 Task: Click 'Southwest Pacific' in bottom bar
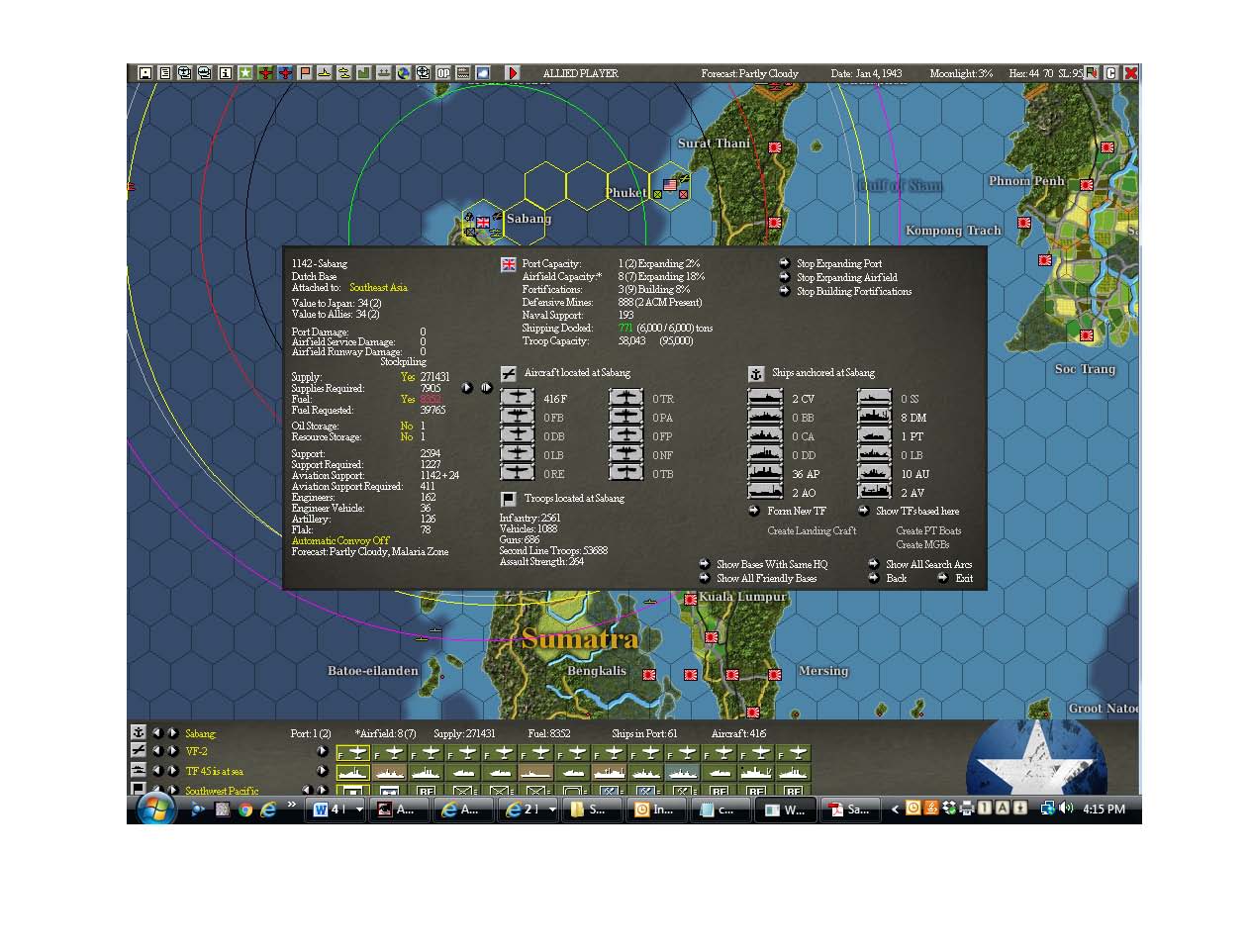[x=223, y=791]
